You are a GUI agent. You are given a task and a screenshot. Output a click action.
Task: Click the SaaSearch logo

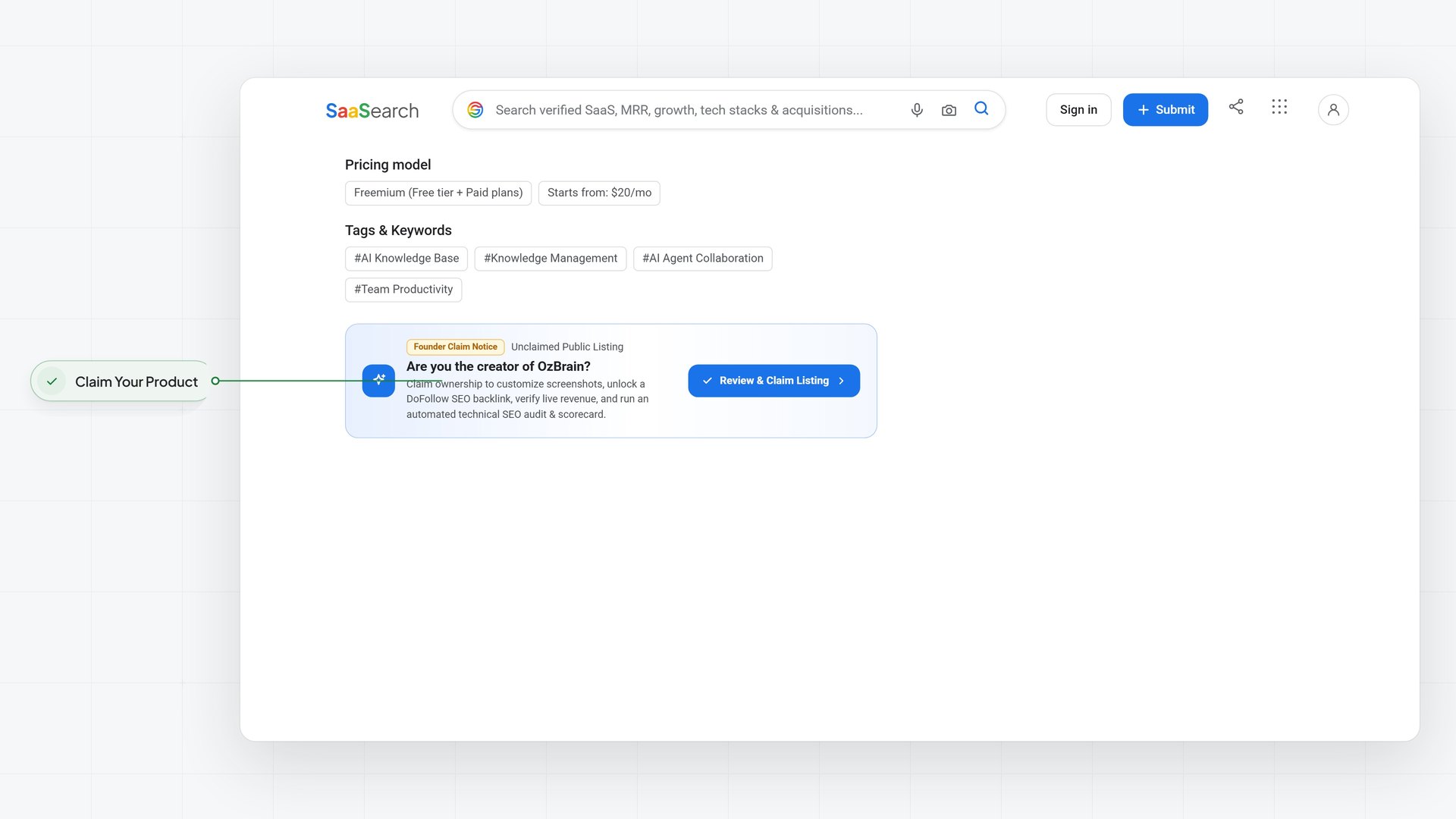372,111
